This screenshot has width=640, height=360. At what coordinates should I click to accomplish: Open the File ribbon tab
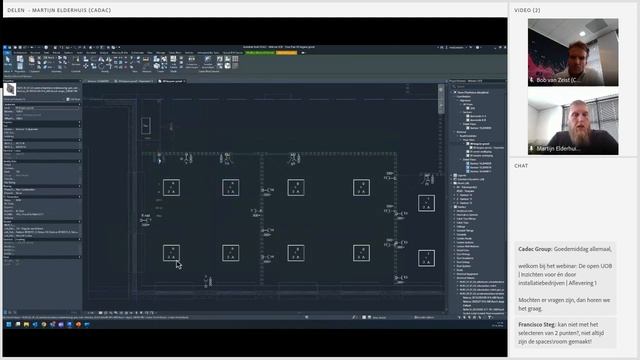pyautogui.click(x=7, y=53)
